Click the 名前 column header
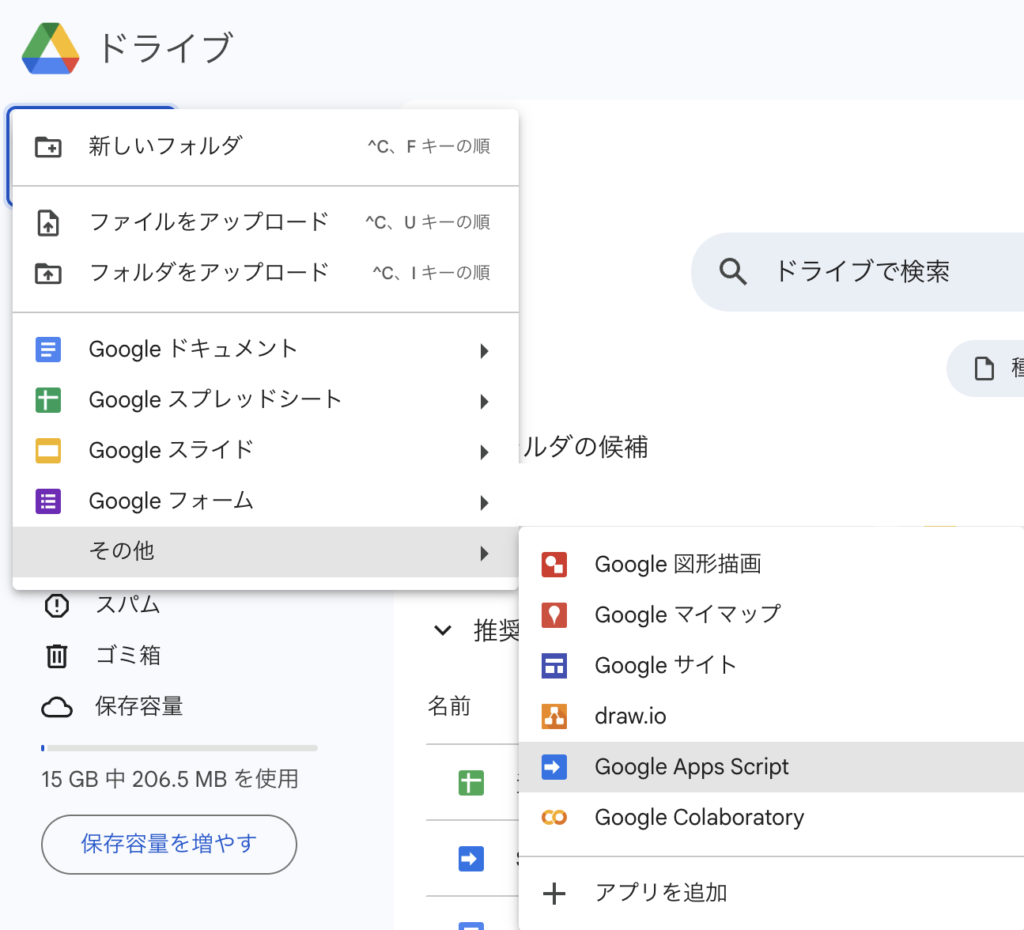 pyautogui.click(x=449, y=707)
